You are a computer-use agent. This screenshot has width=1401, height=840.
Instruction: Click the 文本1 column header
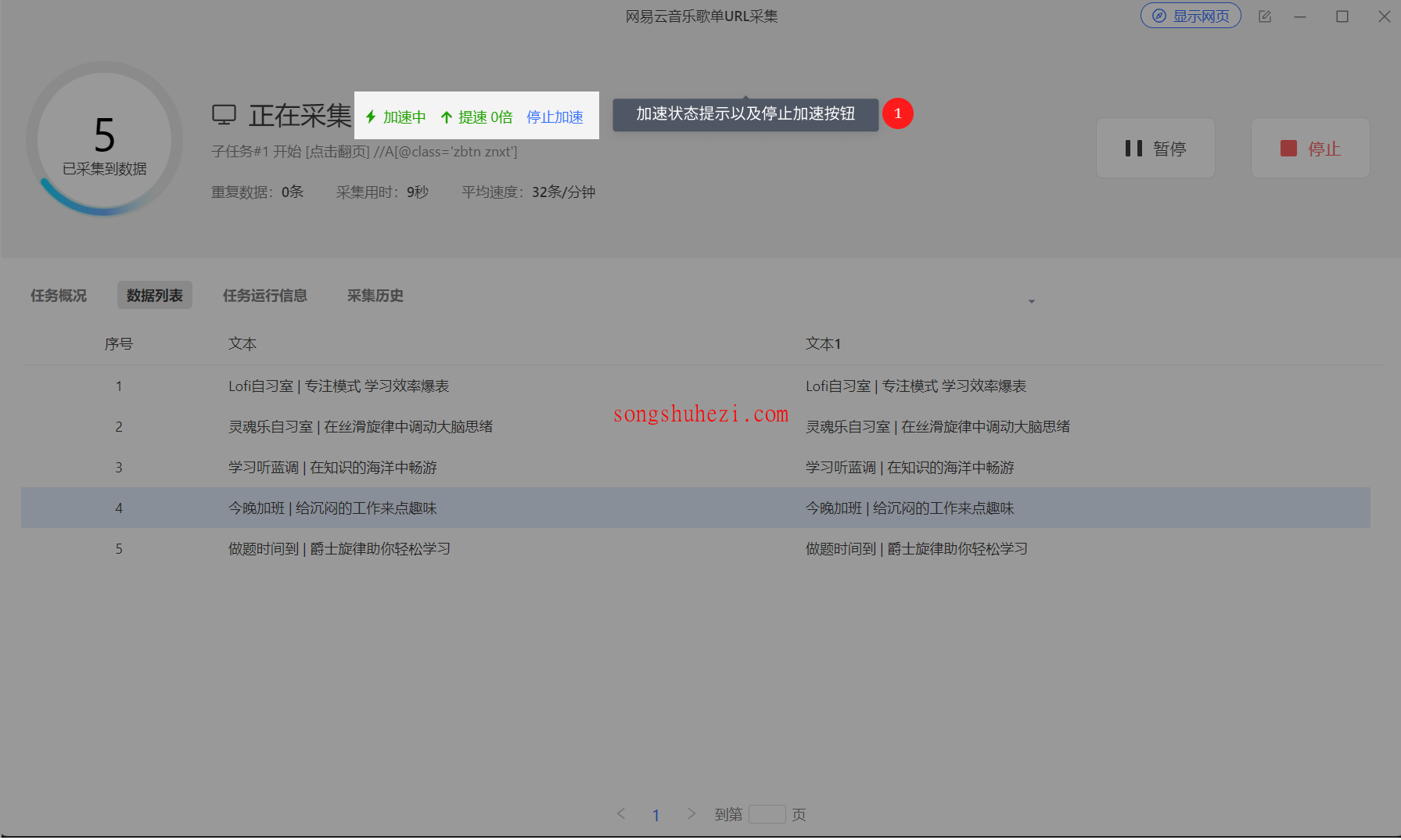[823, 343]
